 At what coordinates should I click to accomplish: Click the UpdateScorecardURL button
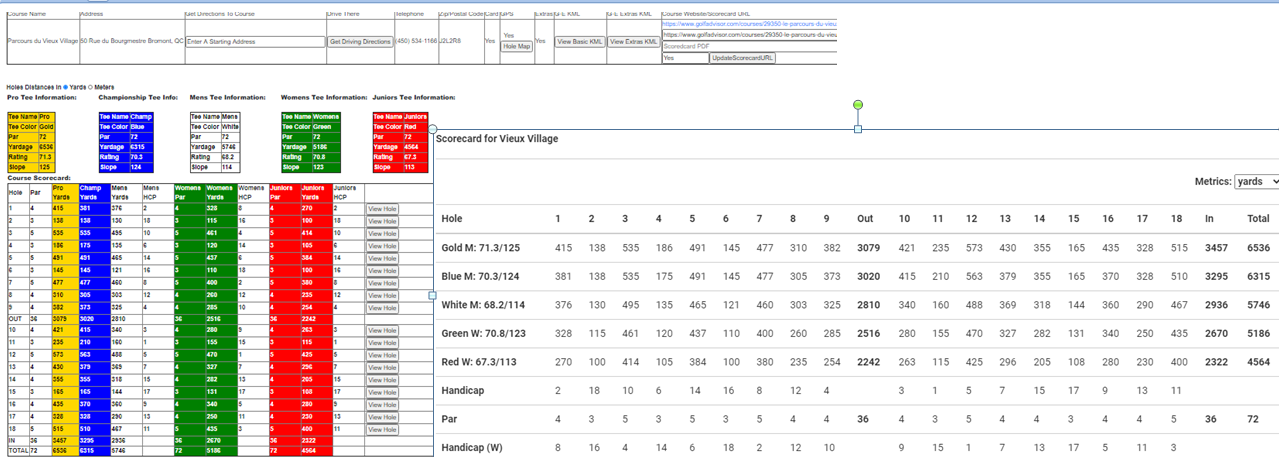click(742, 58)
